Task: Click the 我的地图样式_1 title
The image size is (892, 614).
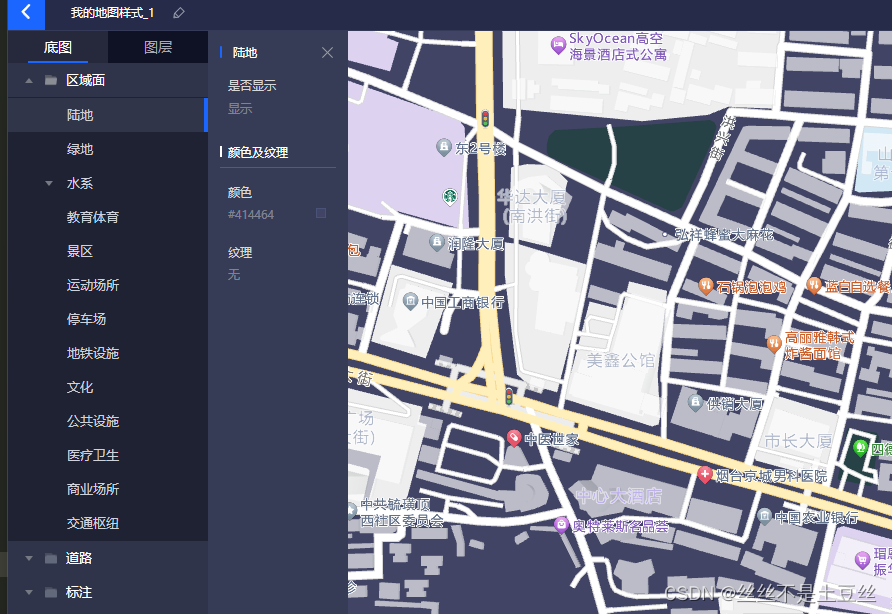Action: click(x=112, y=13)
